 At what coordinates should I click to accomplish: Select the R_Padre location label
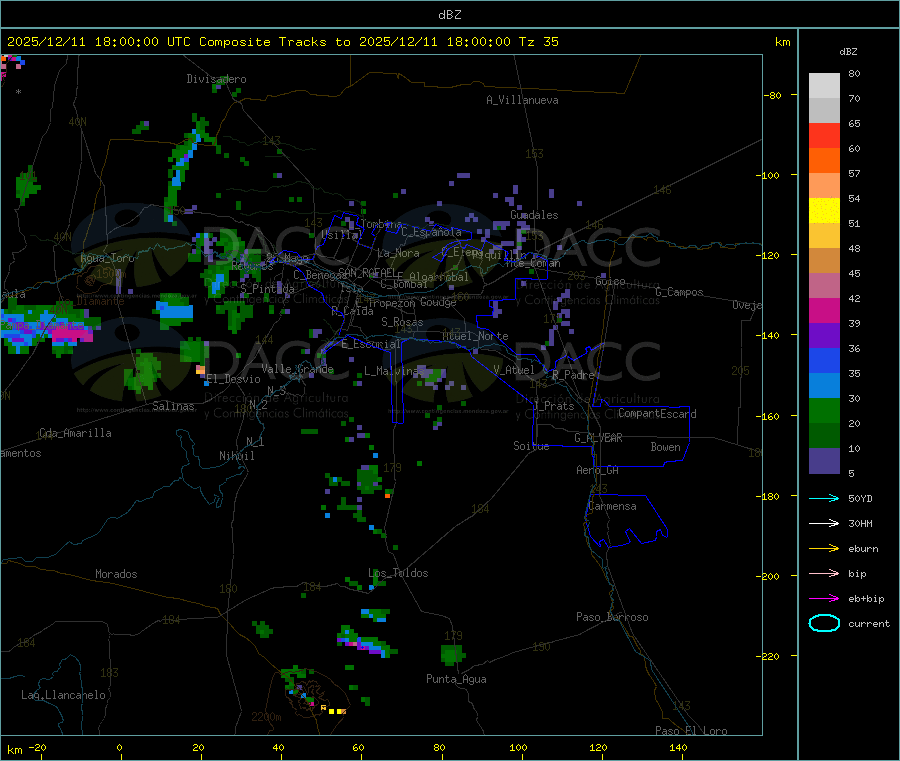coord(573,375)
